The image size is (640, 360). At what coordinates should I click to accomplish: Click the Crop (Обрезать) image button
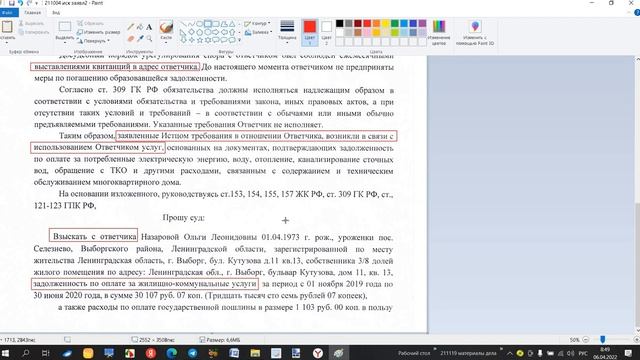pyautogui.click(x=91, y=23)
